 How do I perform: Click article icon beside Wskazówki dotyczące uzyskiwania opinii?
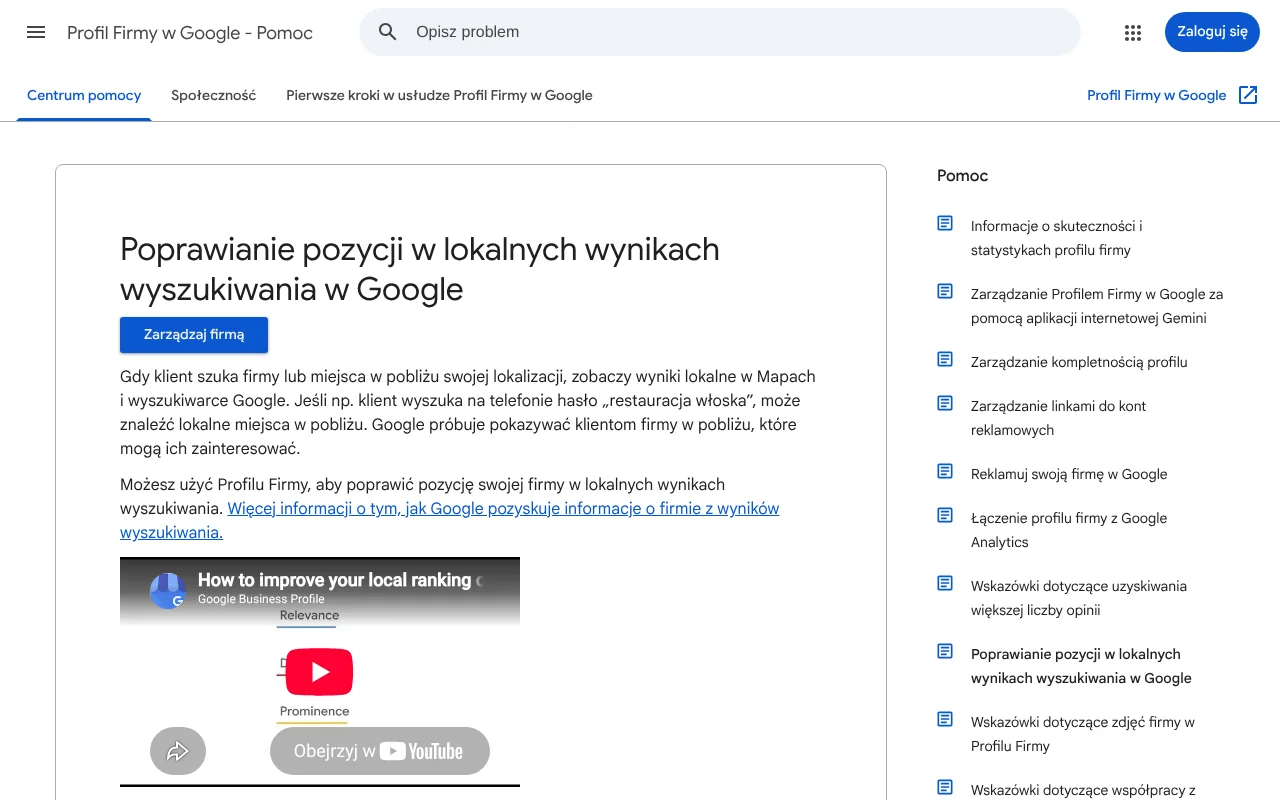click(945, 583)
